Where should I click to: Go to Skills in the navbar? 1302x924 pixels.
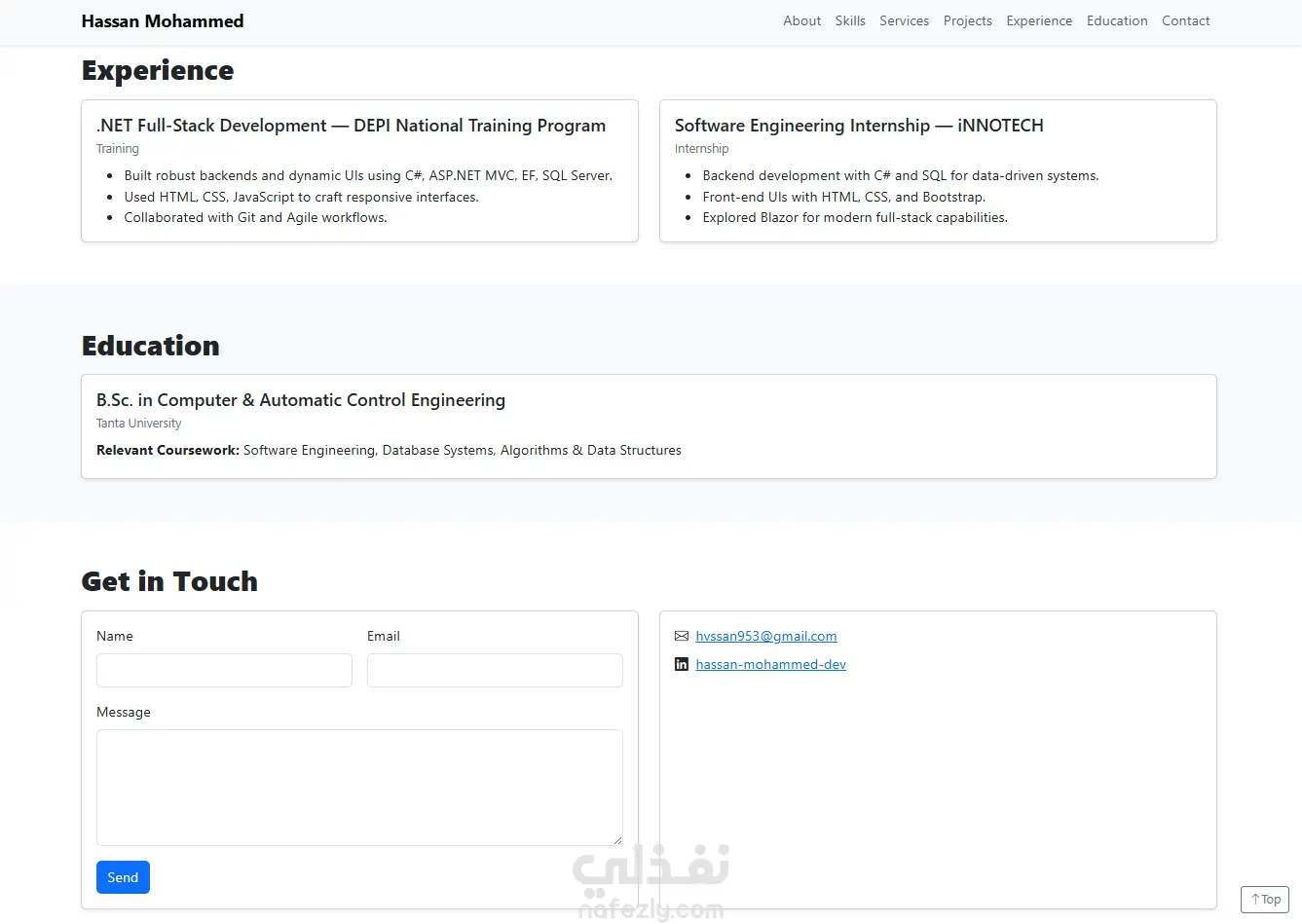click(850, 20)
